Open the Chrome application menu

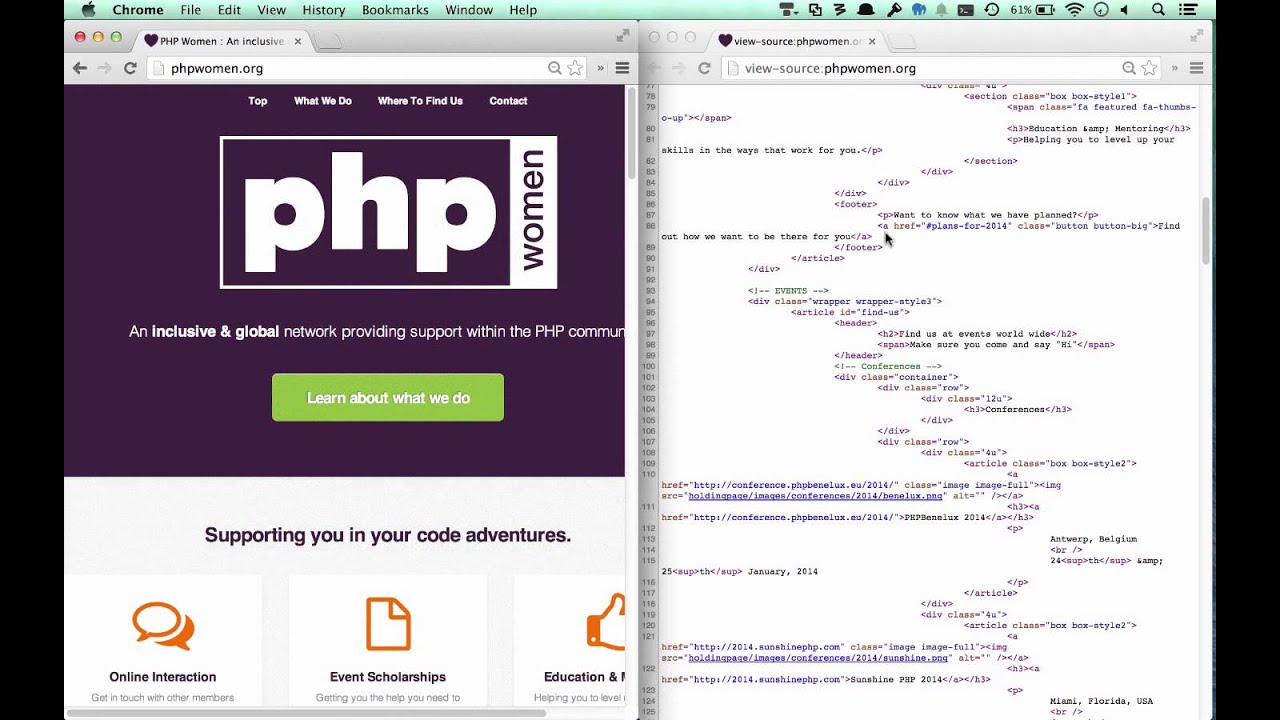click(x=138, y=10)
